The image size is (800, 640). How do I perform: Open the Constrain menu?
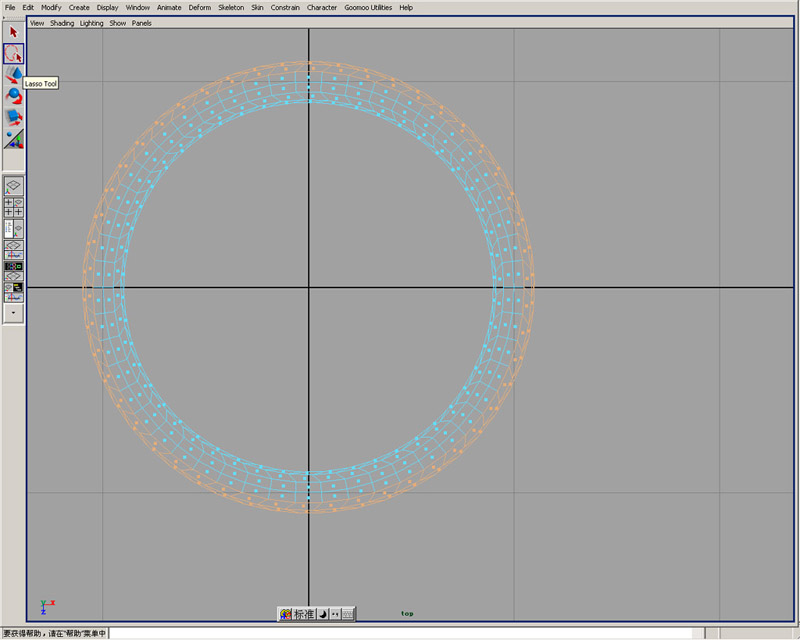pyautogui.click(x=285, y=8)
